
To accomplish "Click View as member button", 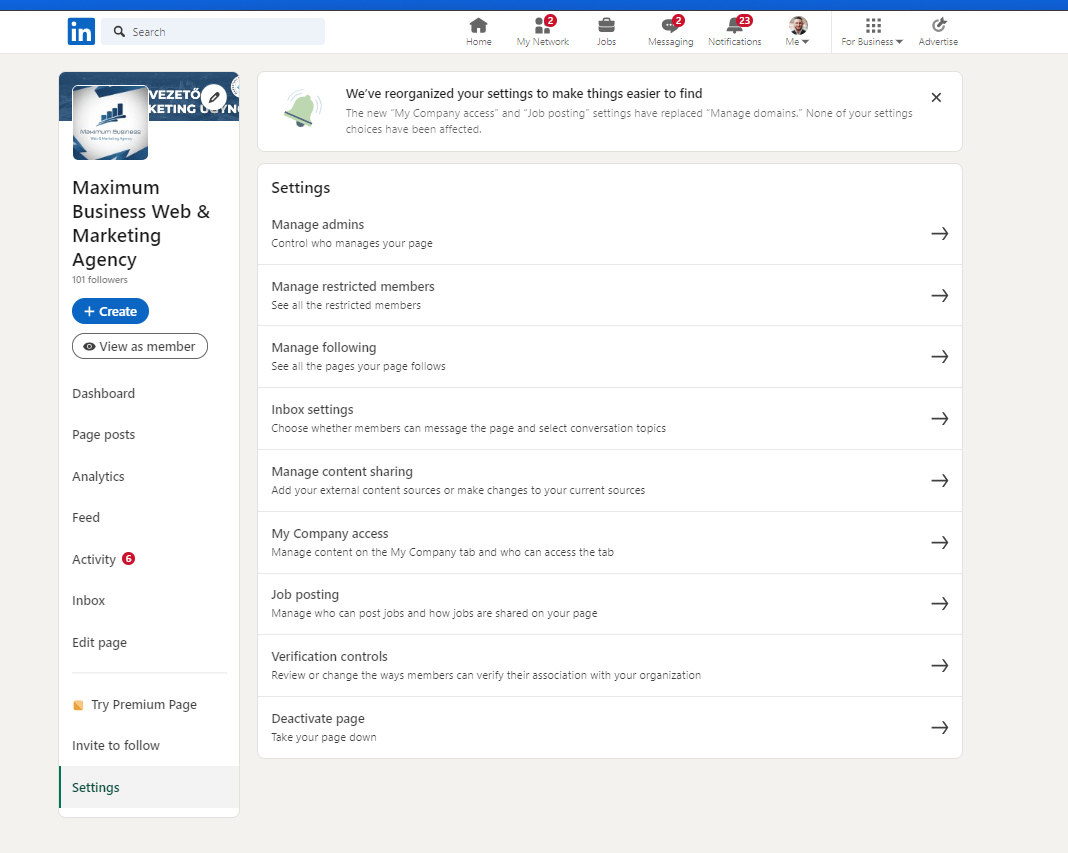I will coord(140,346).
